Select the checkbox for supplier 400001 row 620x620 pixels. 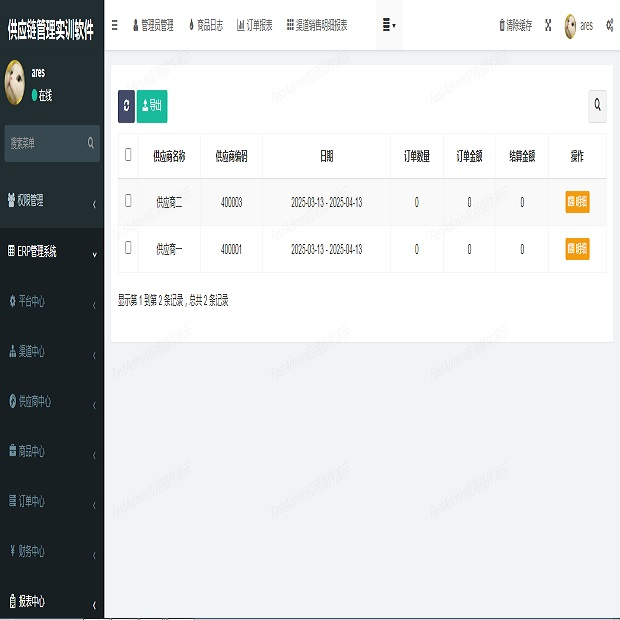tap(128, 247)
